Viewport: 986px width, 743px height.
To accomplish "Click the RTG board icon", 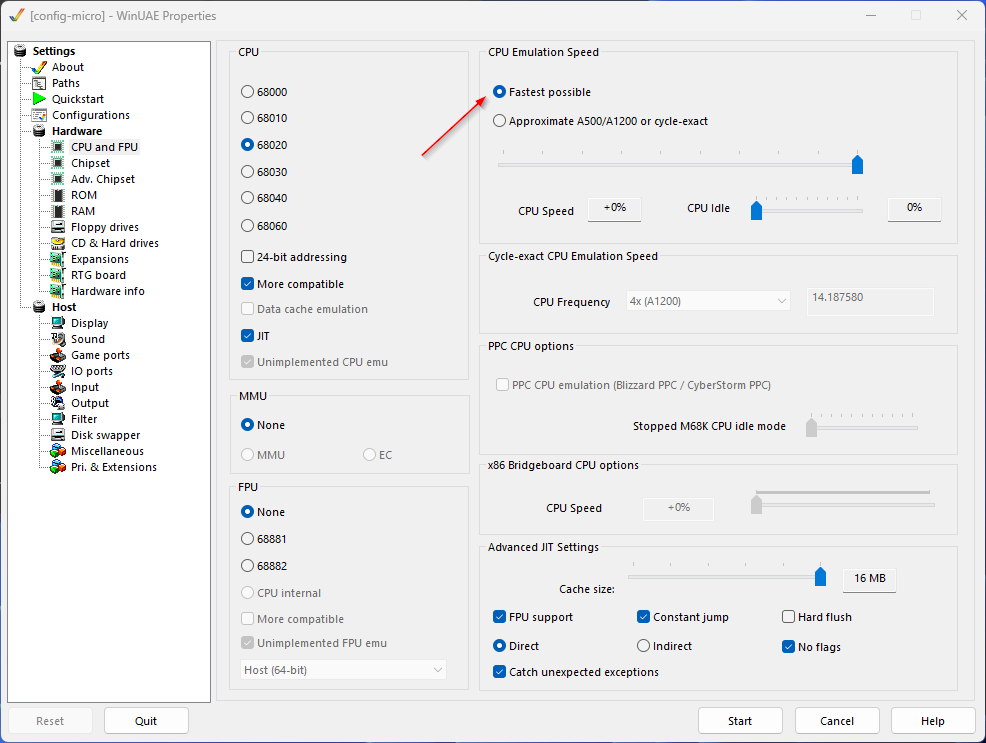I will pyautogui.click(x=58, y=275).
